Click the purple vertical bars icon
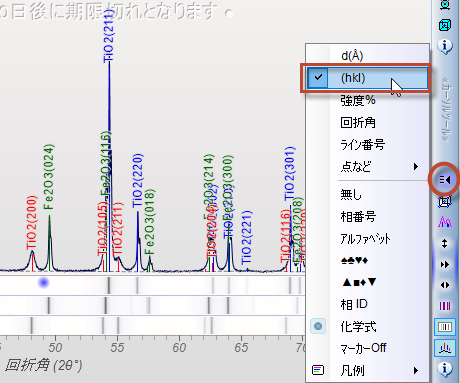 (445, 306)
